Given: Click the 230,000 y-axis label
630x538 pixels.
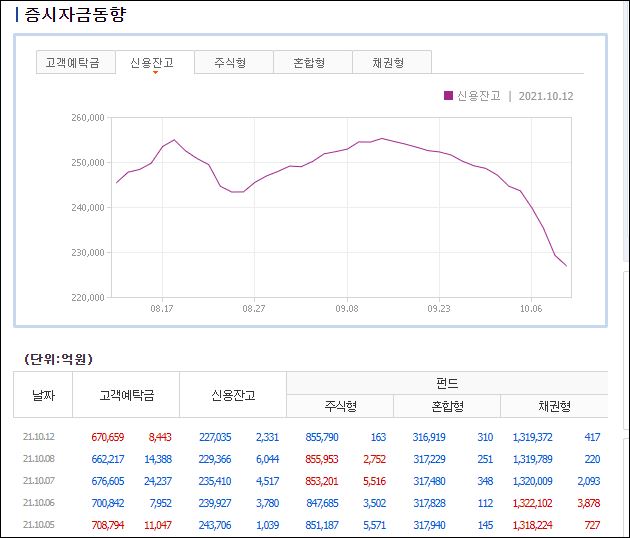Looking at the screenshot, I should pos(88,253).
